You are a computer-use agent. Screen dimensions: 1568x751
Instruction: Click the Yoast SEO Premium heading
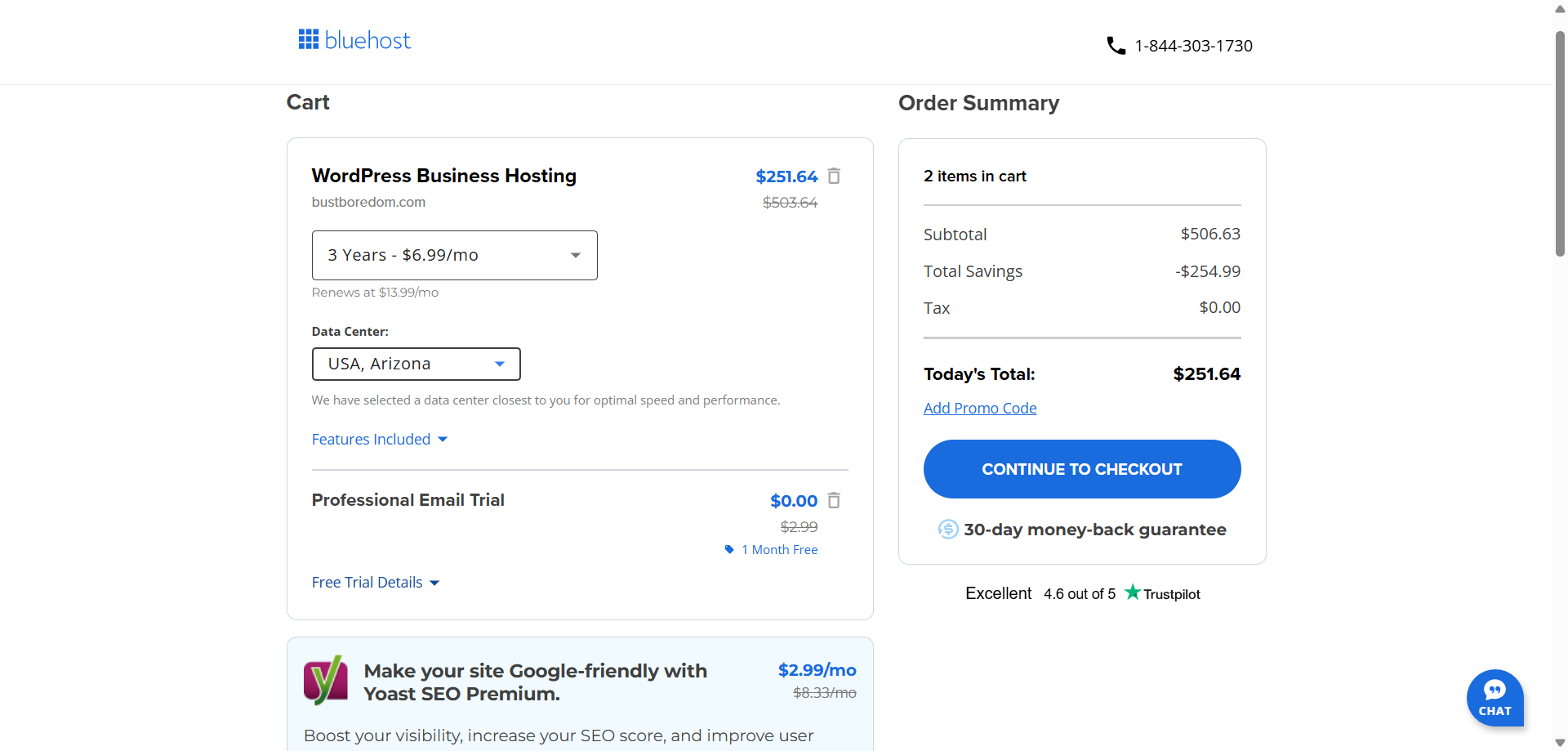click(535, 682)
